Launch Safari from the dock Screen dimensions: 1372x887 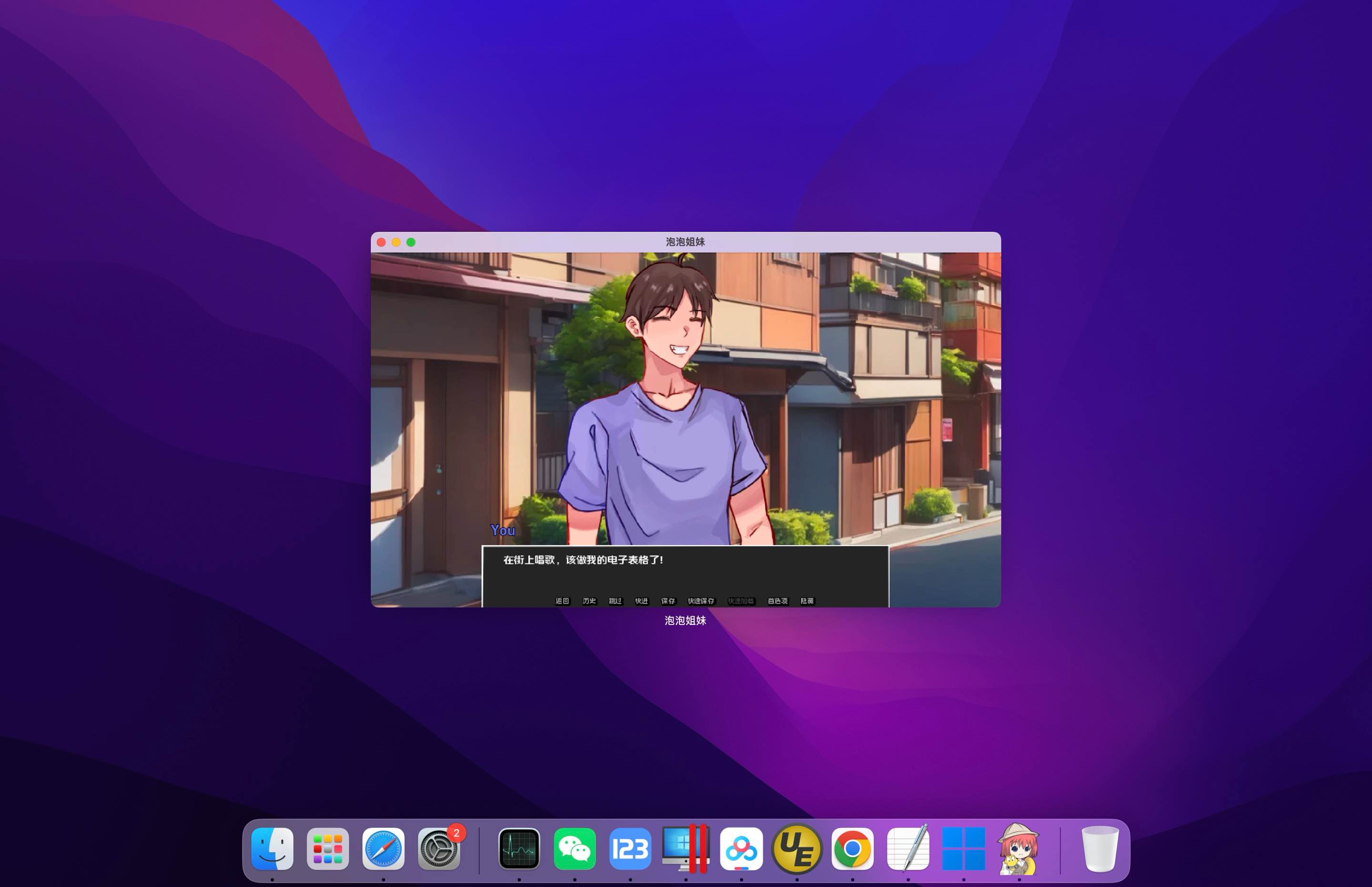383,848
